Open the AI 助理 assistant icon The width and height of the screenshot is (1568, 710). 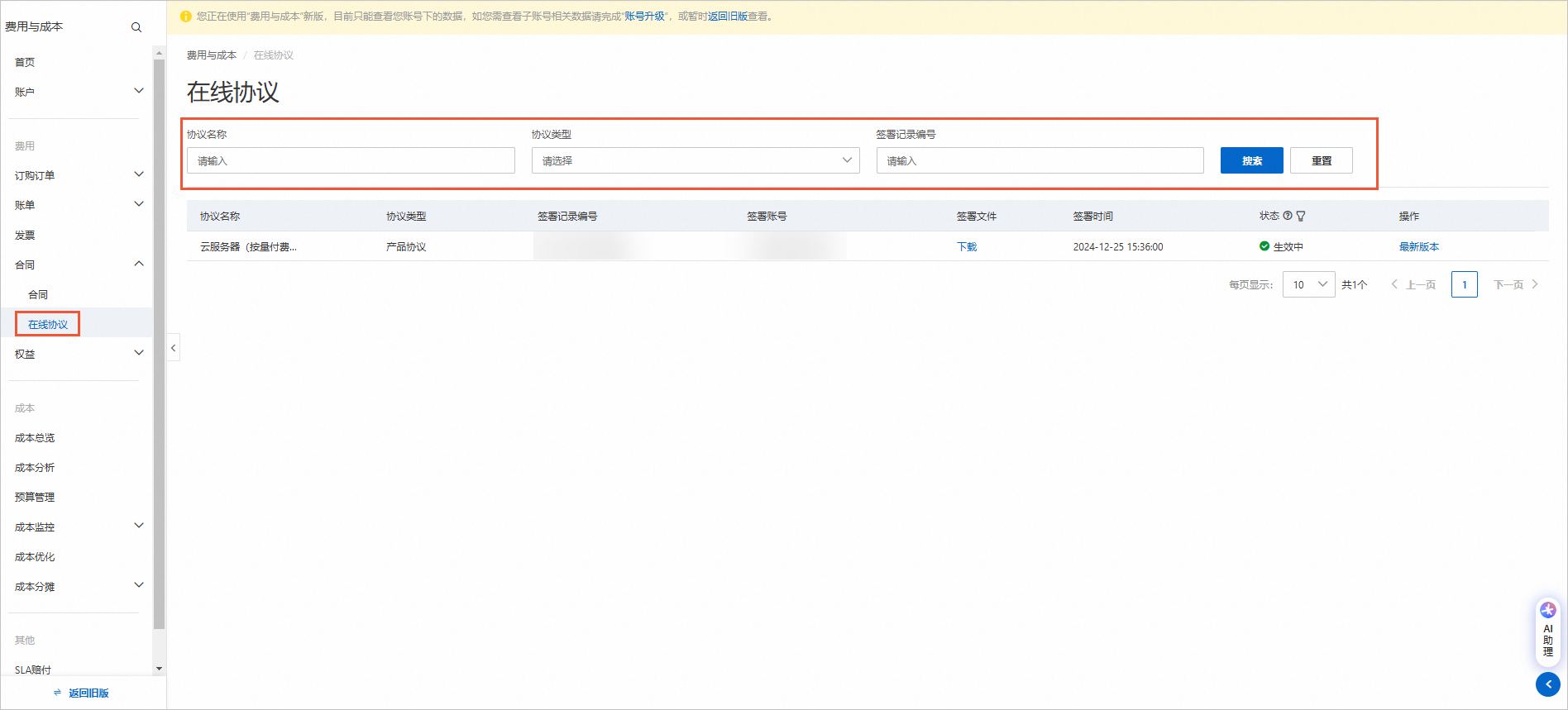coord(1548,631)
